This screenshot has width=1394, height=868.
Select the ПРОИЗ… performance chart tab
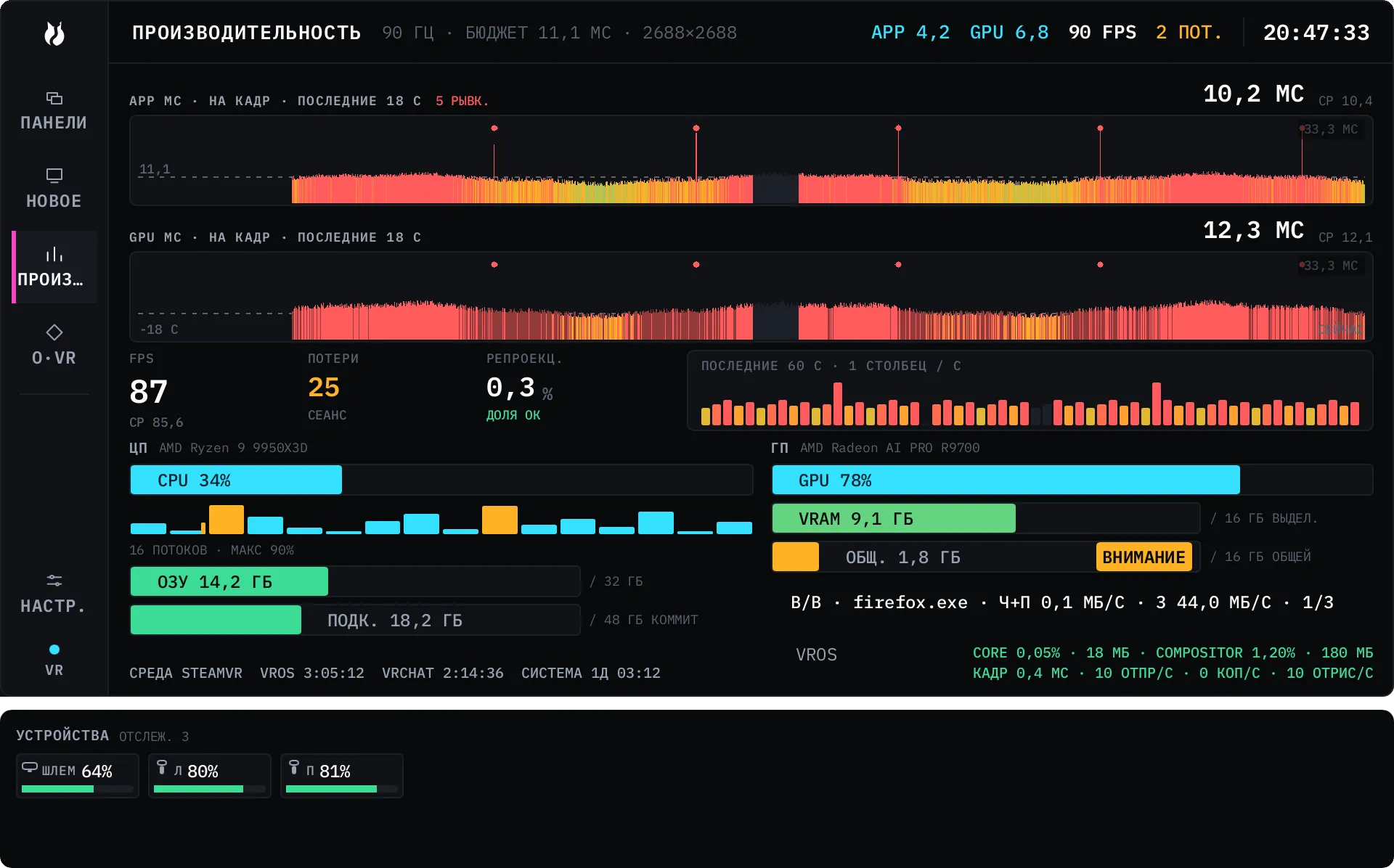coord(54,267)
